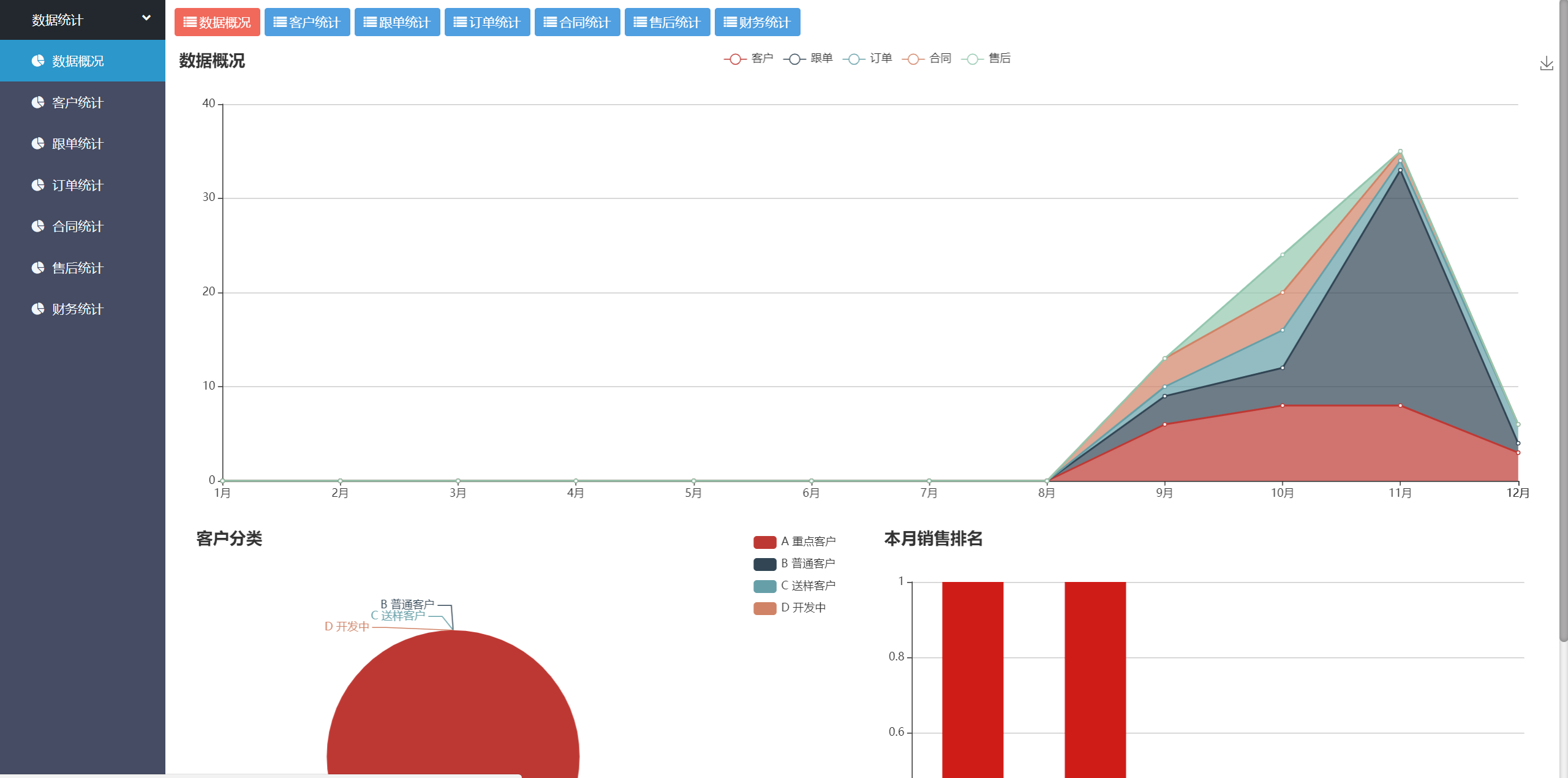Click pie icon beside sidebar 跟单统计
Screen dimensions: 1568x778
pos(38,143)
